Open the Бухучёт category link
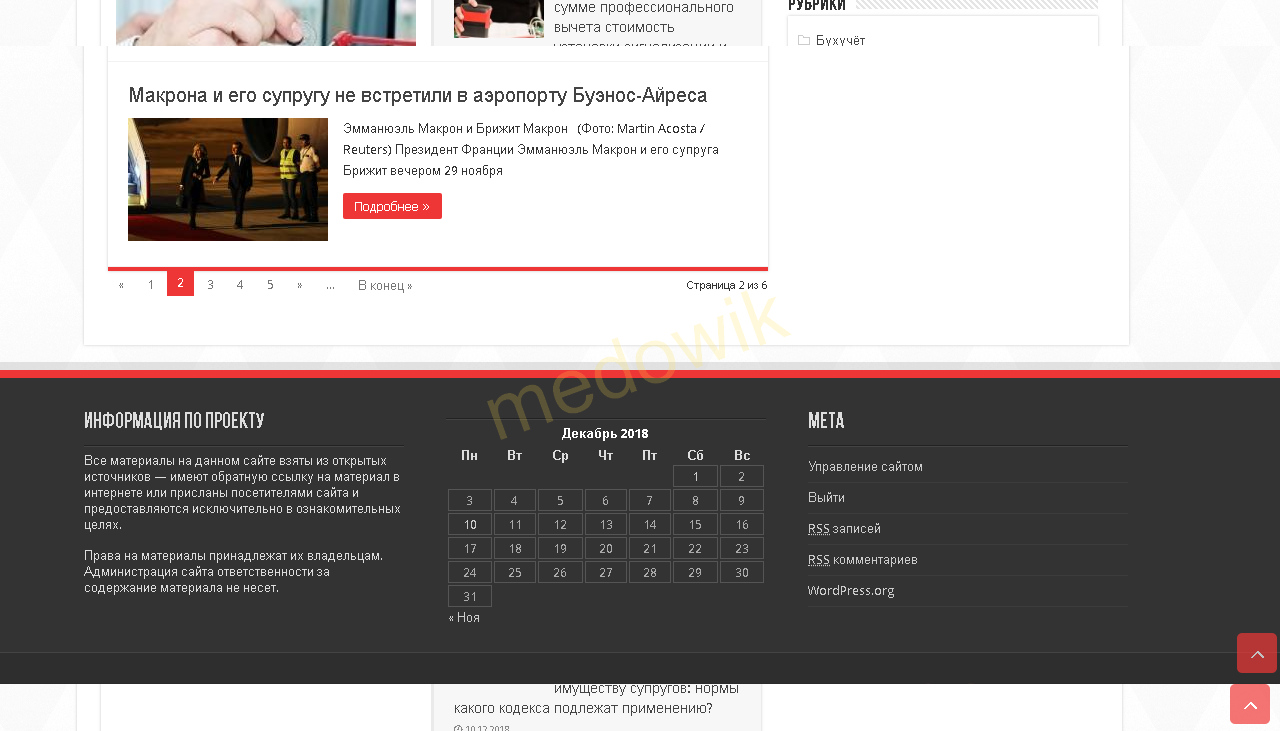This screenshot has width=1280, height=731. point(841,40)
